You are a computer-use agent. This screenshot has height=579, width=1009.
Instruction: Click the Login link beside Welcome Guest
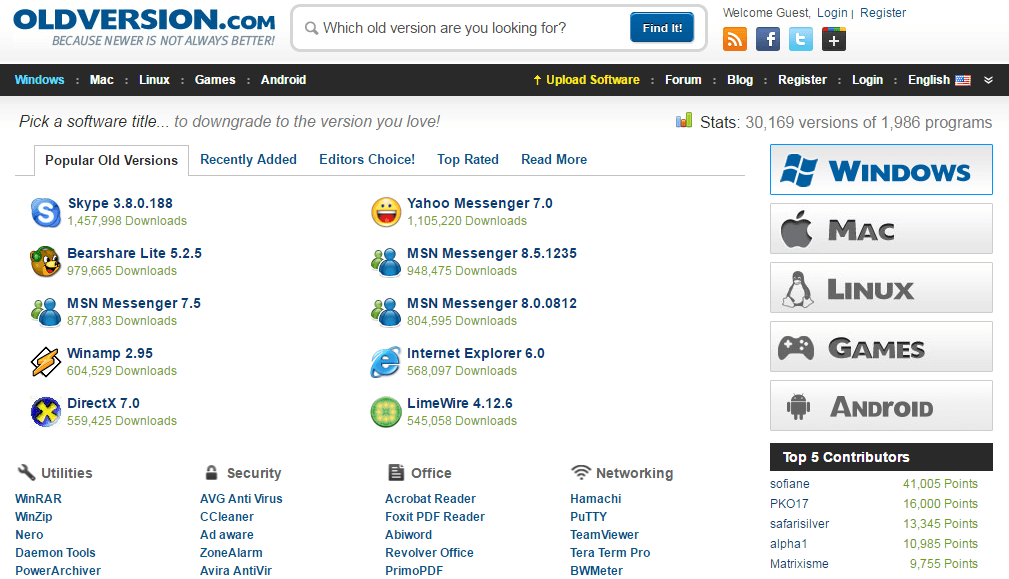[x=832, y=13]
